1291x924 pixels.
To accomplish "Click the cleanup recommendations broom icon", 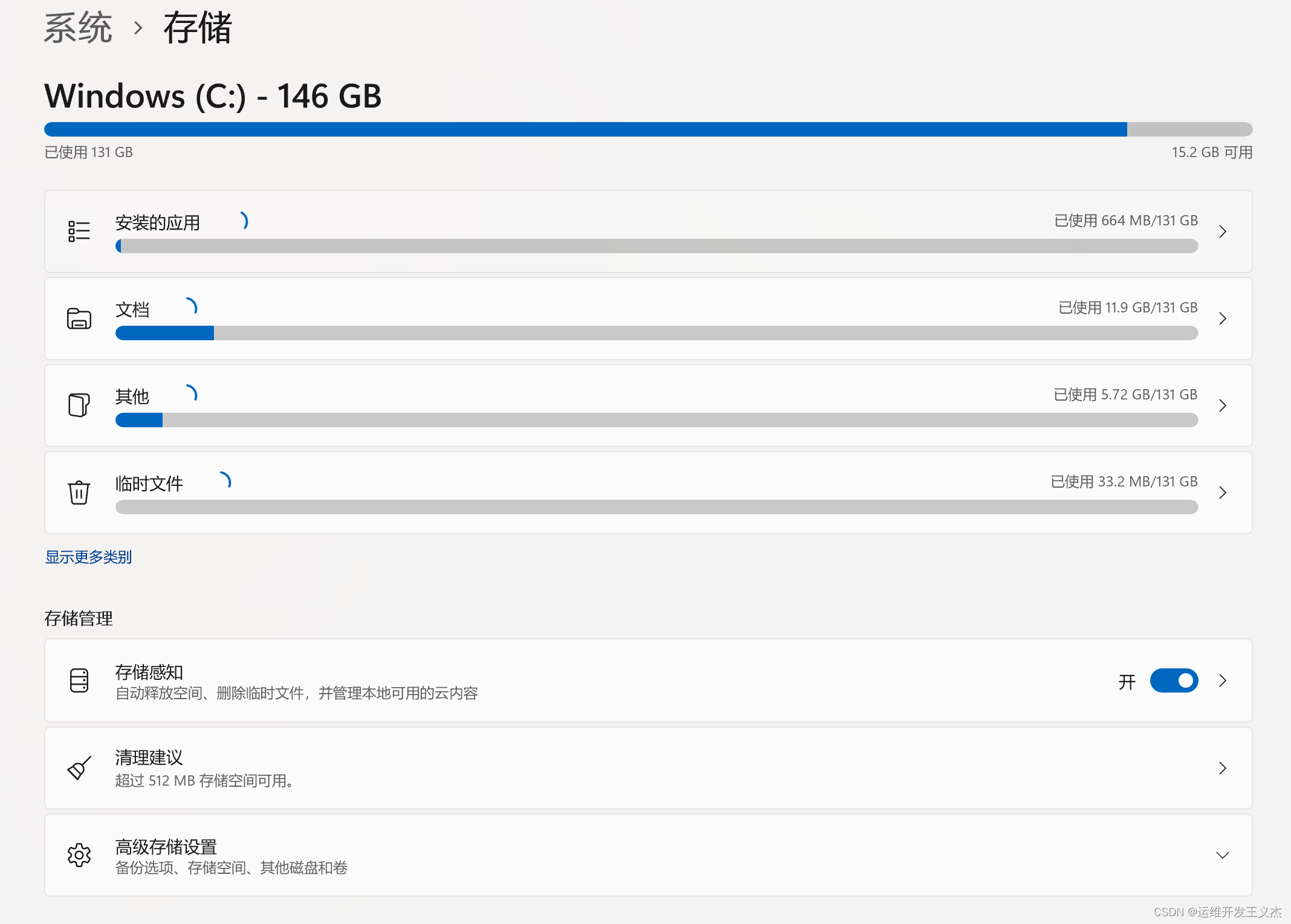I will pyautogui.click(x=79, y=768).
